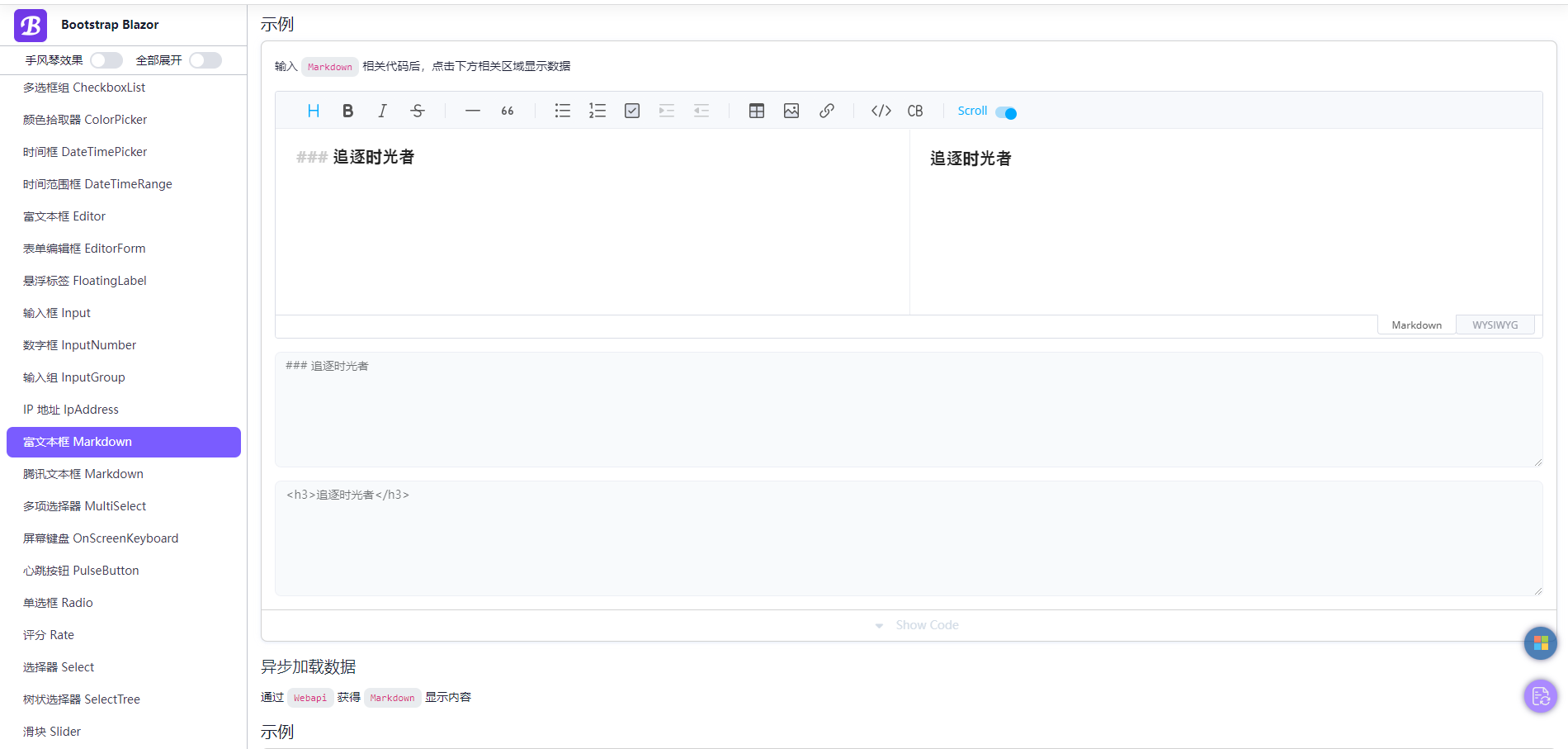The width and height of the screenshot is (1568, 749).
Task: Insert an image using the picture icon
Action: 791,110
